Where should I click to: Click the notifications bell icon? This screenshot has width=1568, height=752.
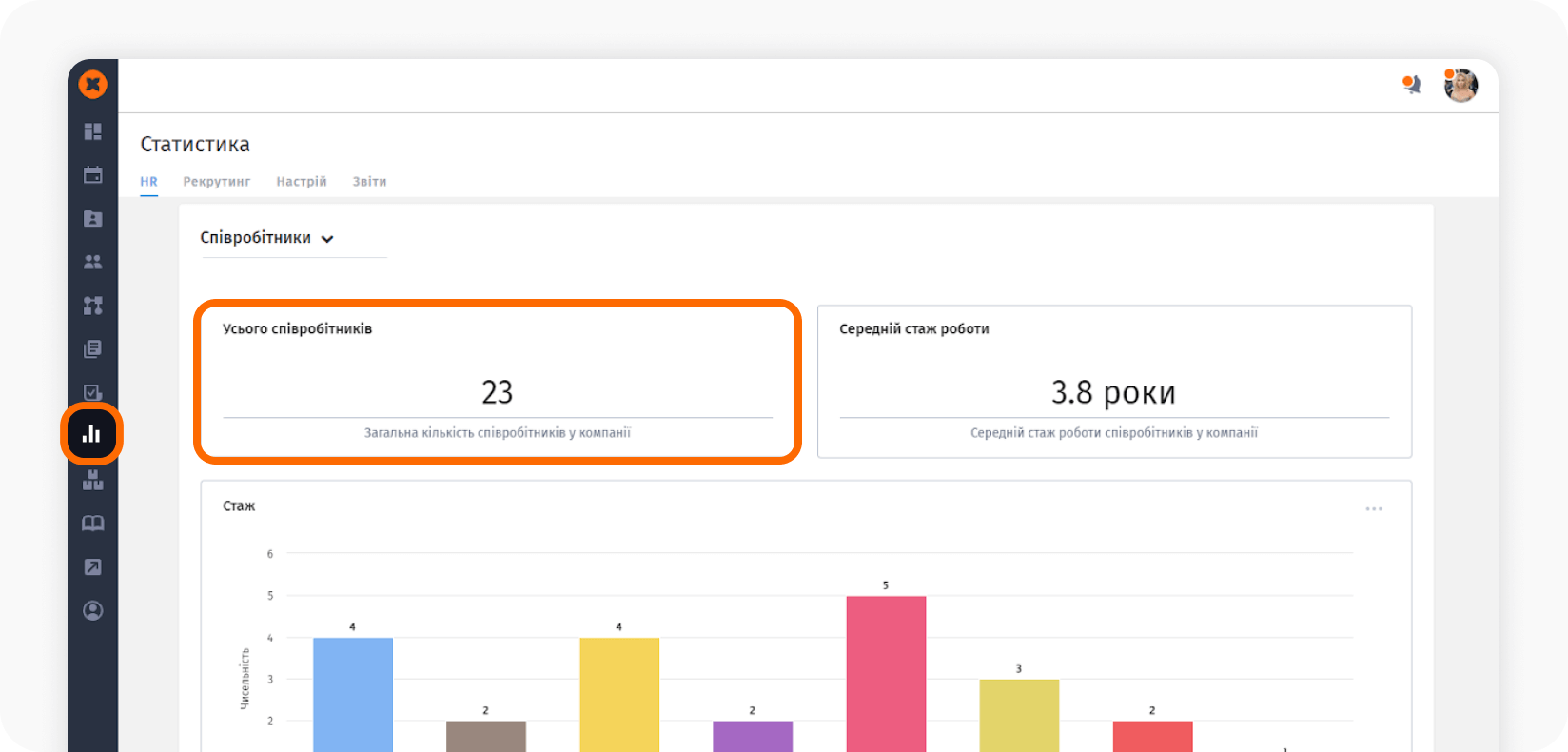click(x=1411, y=86)
